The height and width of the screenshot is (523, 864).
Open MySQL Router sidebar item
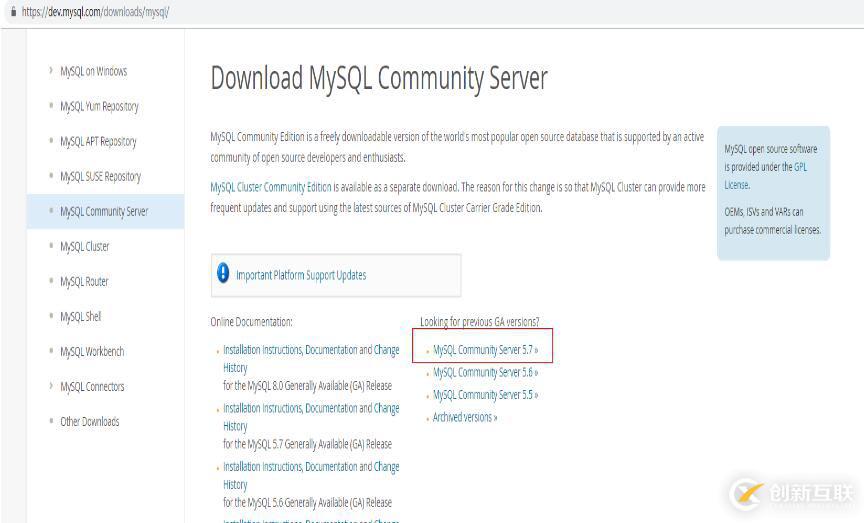pos(84,282)
